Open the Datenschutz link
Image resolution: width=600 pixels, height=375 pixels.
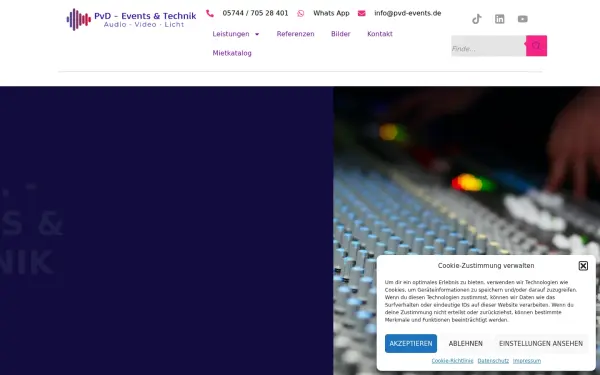(x=493, y=361)
